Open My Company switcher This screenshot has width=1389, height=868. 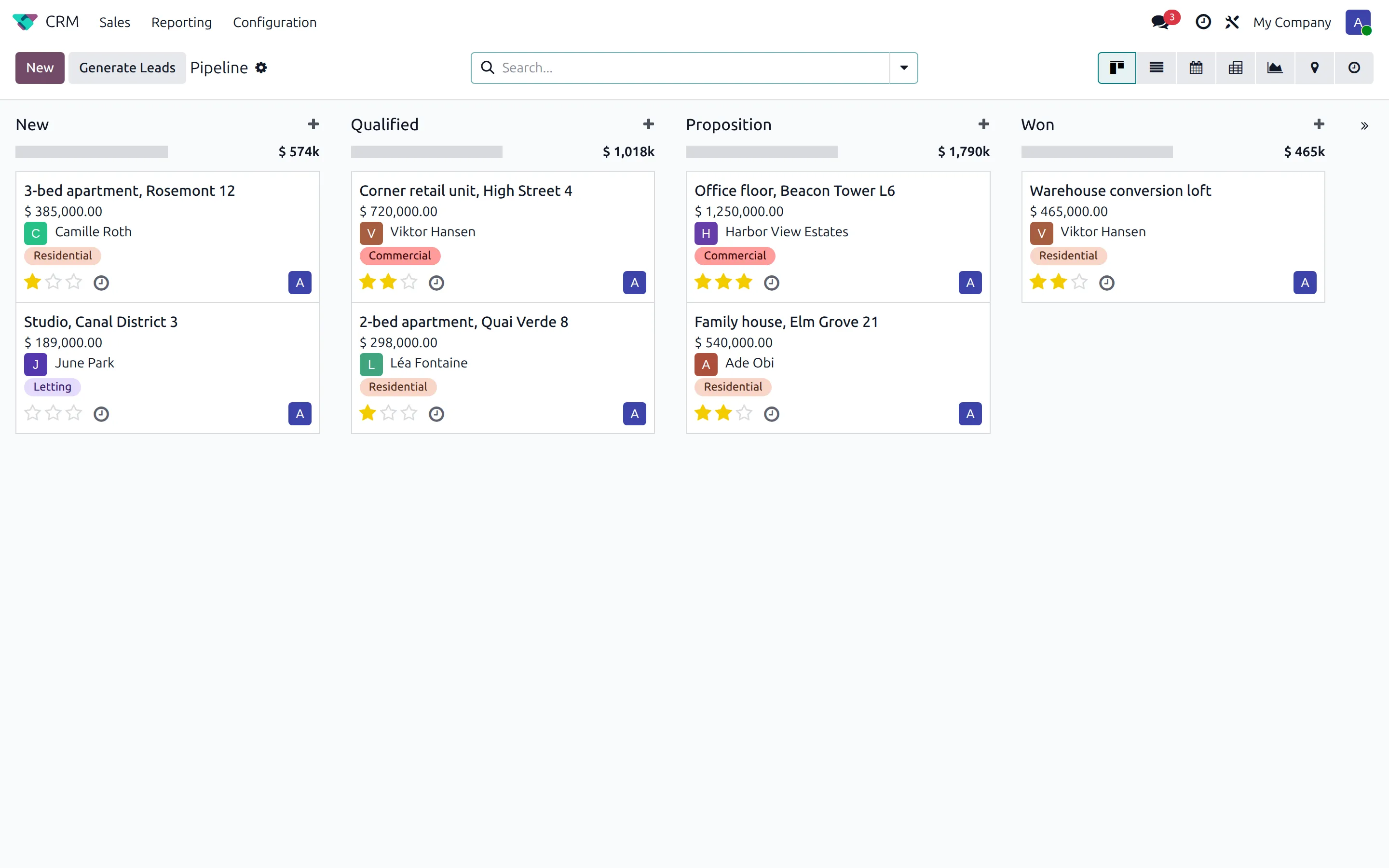(x=1292, y=22)
